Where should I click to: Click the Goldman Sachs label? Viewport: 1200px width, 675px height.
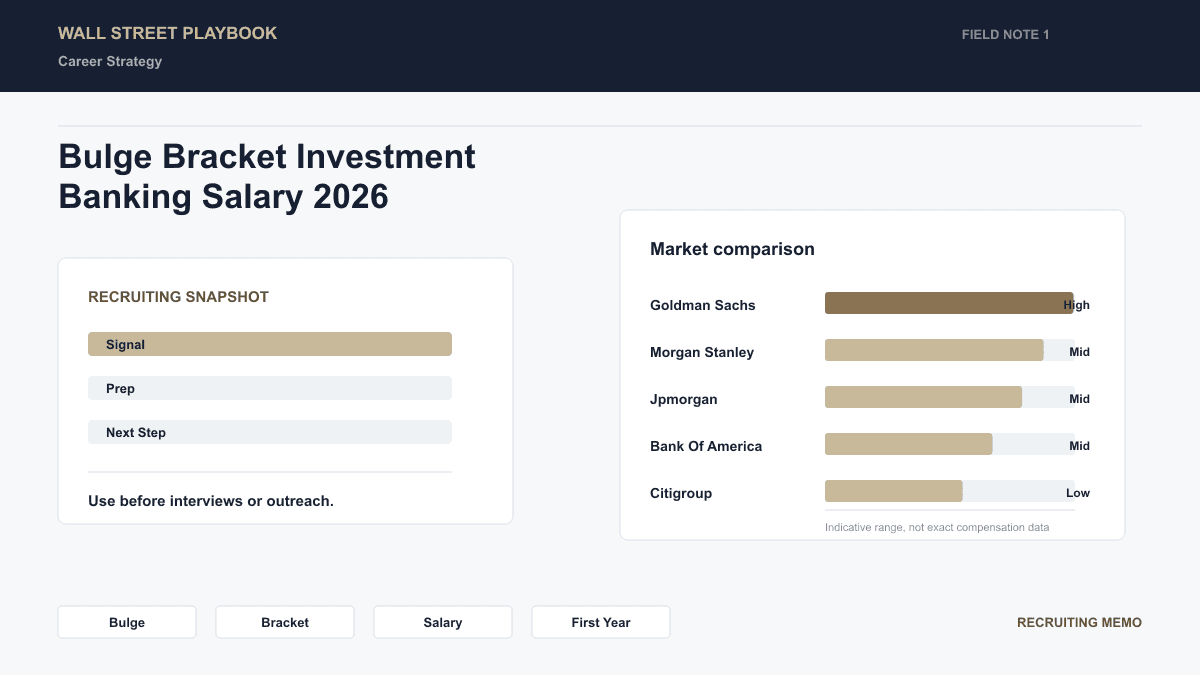click(703, 305)
